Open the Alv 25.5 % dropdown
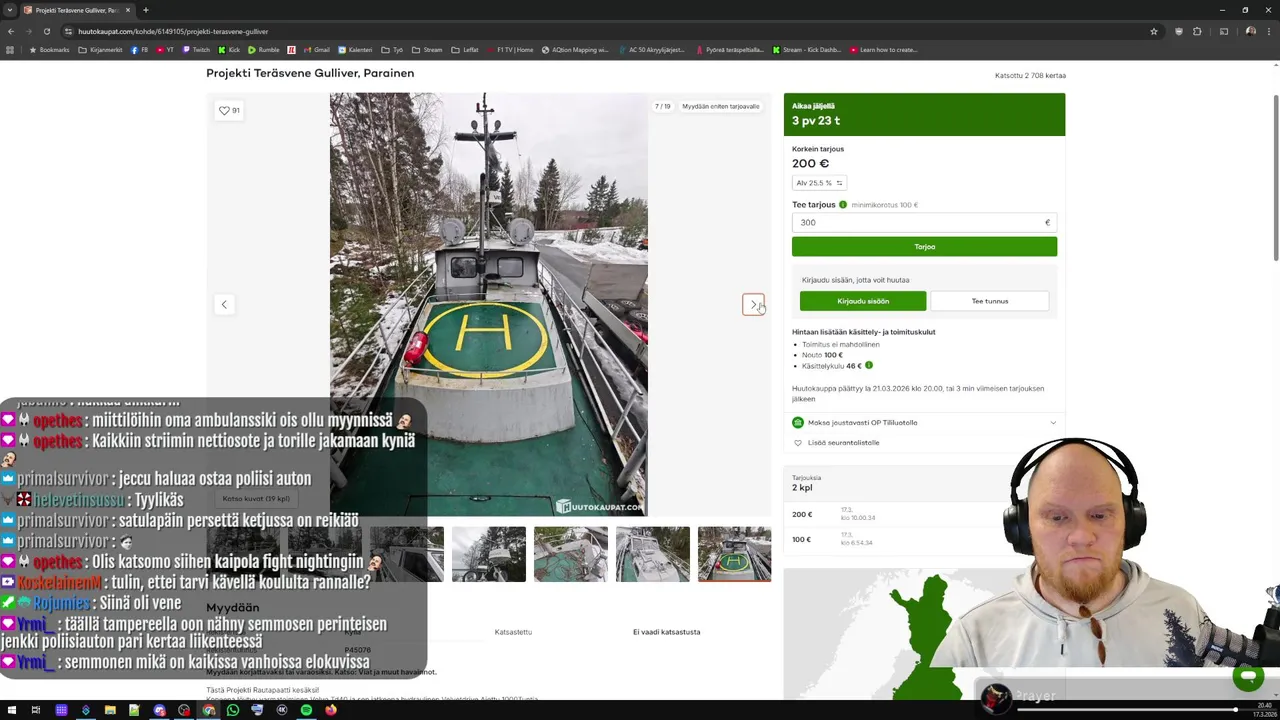The height and width of the screenshot is (720, 1280). pyautogui.click(x=819, y=183)
